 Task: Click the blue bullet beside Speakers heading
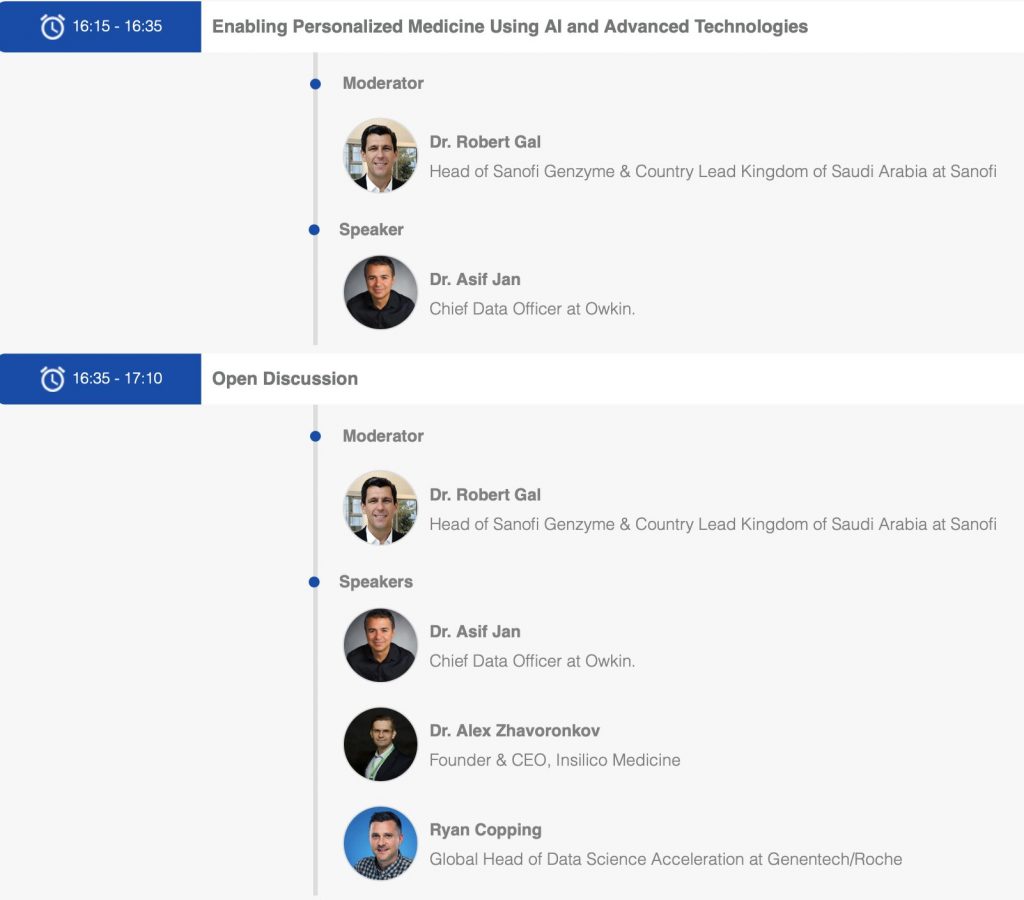tap(314, 582)
